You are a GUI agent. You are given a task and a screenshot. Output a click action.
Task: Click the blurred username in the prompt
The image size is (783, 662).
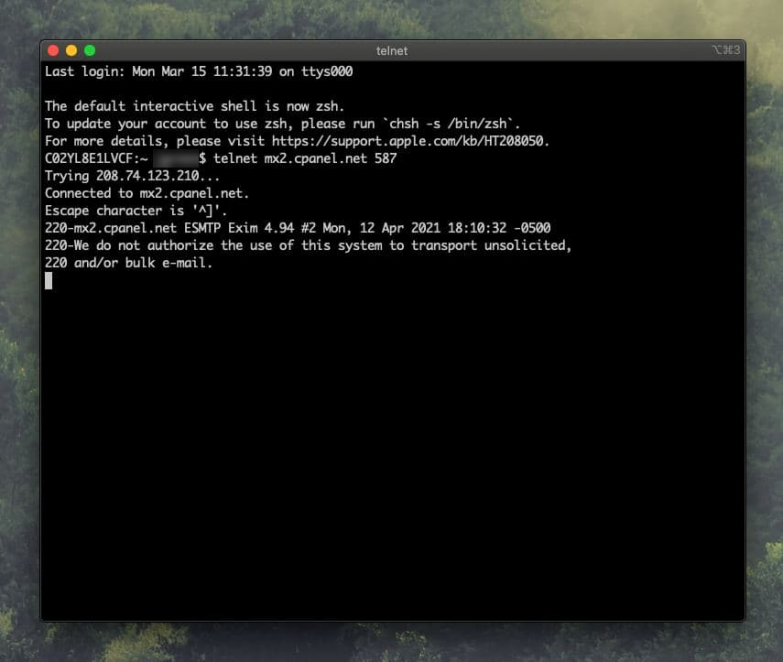coord(176,159)
